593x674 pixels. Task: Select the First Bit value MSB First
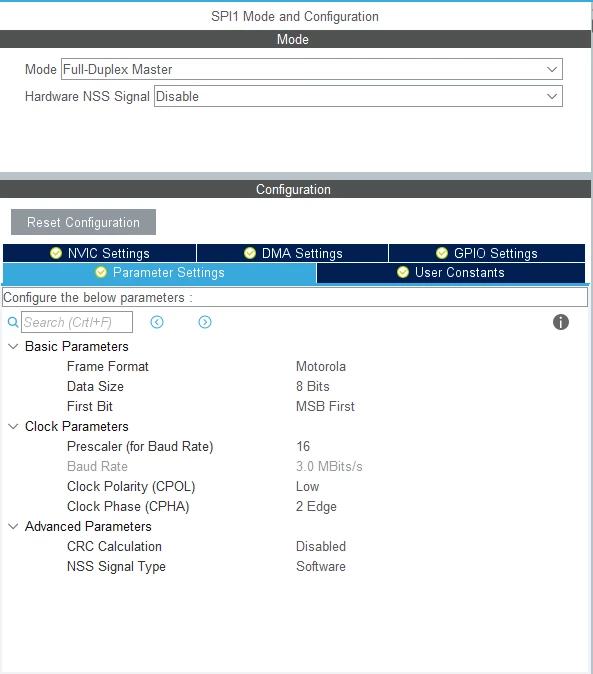coord(325,407)
